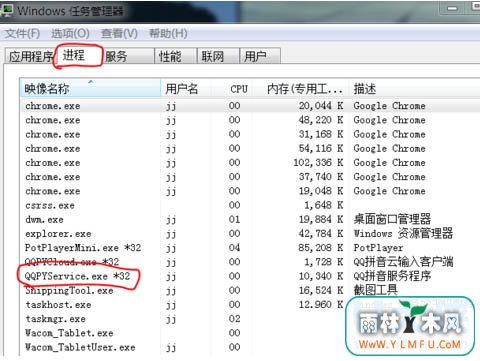The height and width of the screenshot is (361, 480).
Task: Switch to the 联网 tab
Action: [218, 56]
